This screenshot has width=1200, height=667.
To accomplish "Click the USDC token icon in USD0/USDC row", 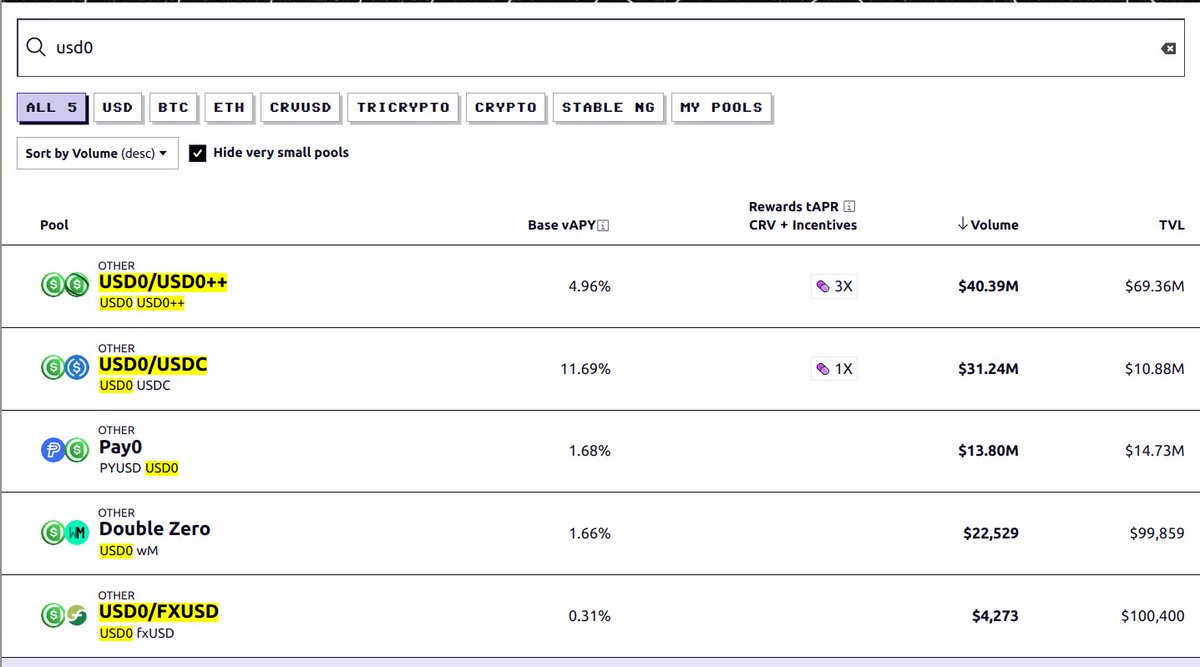I will (76, 367).
